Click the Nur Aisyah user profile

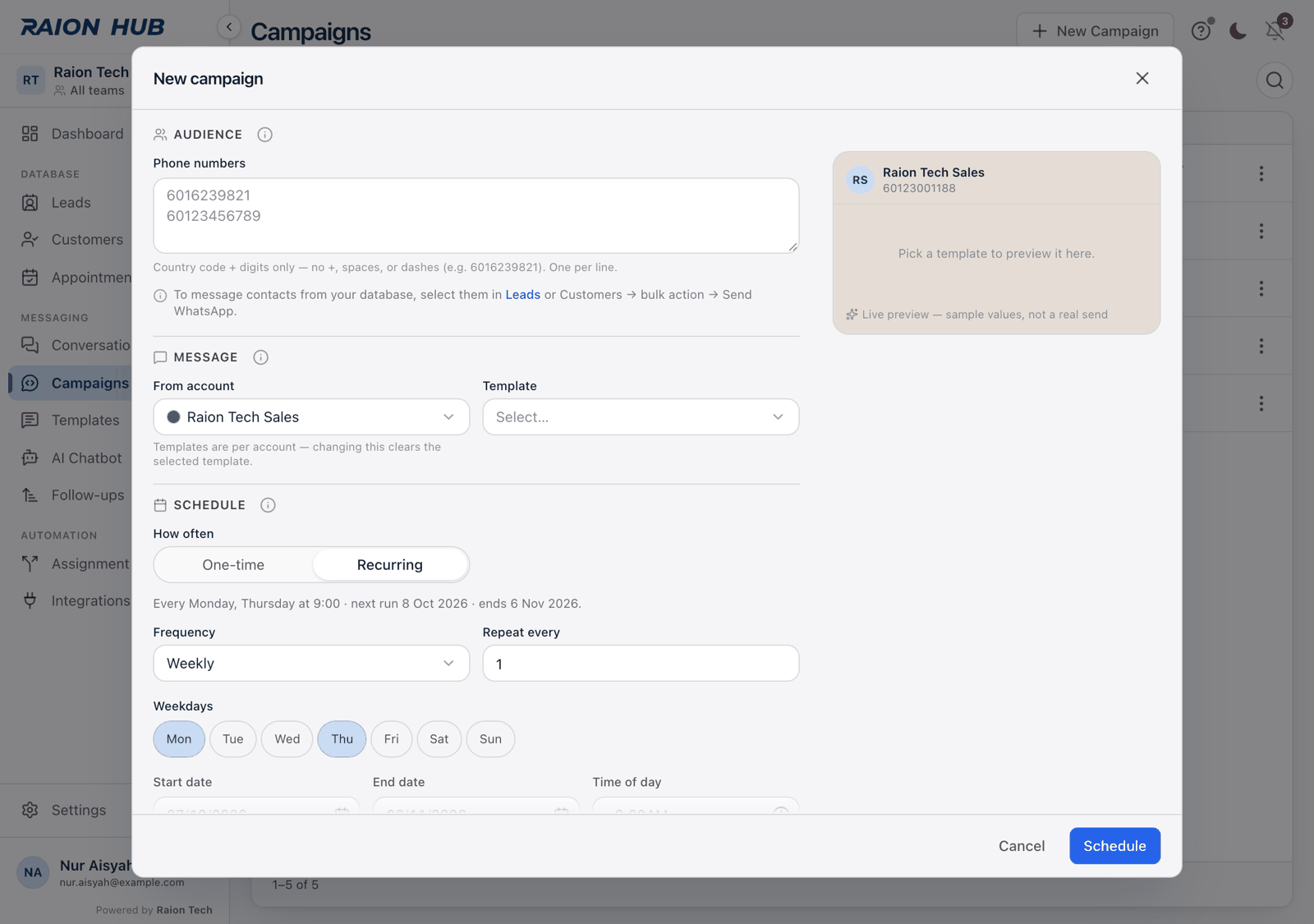pos(74,873)
